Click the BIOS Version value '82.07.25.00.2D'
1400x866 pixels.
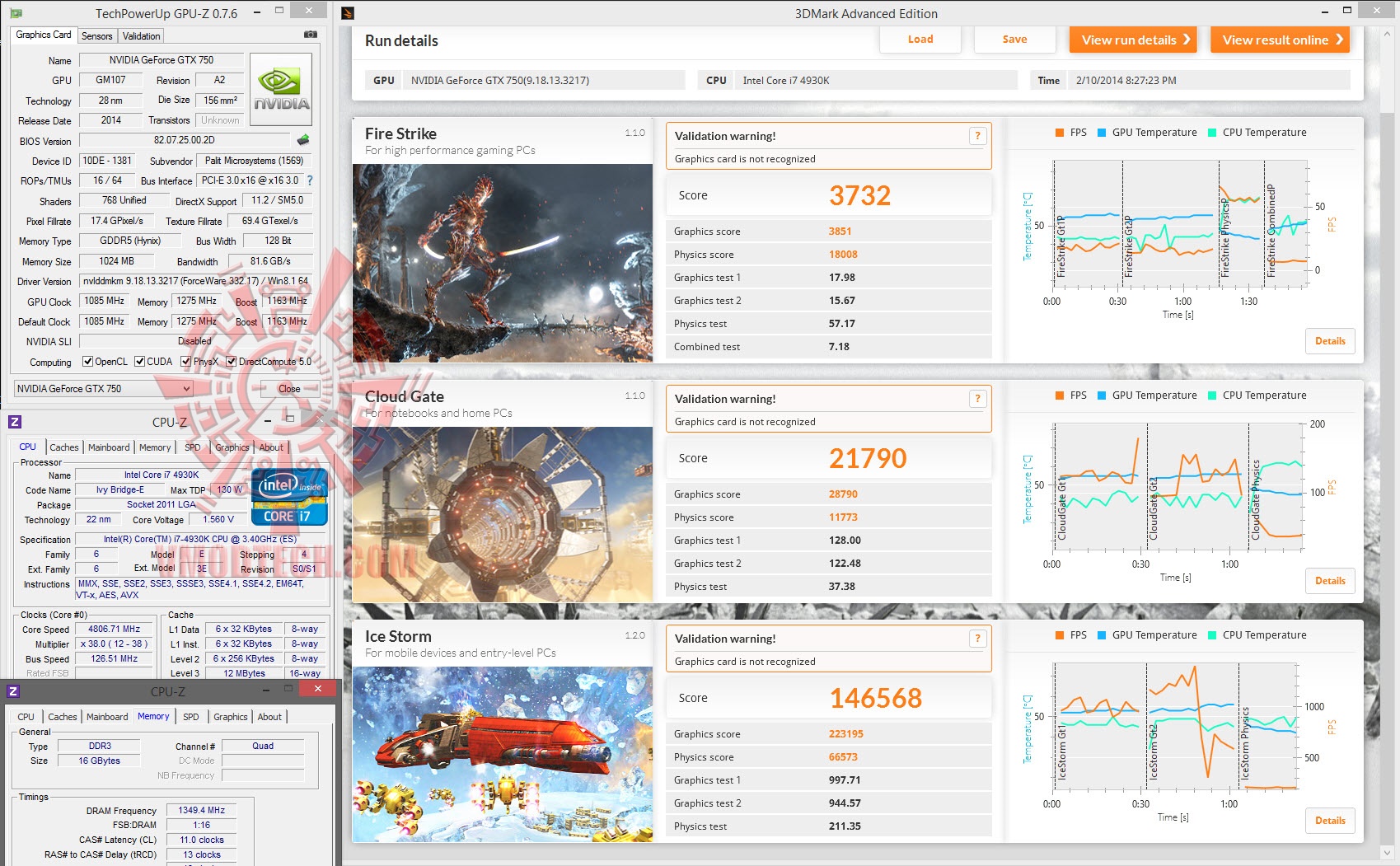click(x=185, y=140)
